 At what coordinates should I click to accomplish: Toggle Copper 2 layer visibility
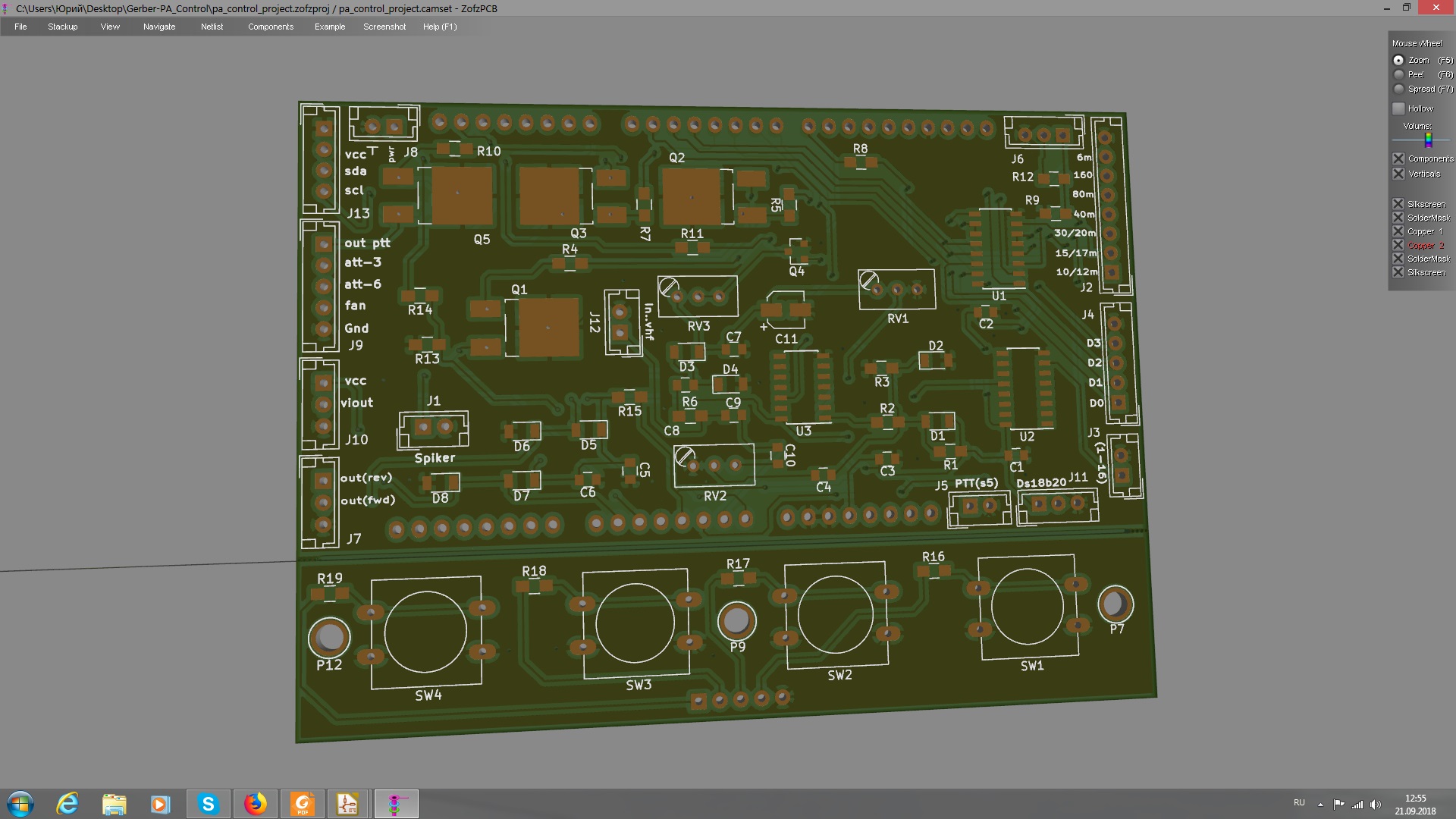[1399, 245]
